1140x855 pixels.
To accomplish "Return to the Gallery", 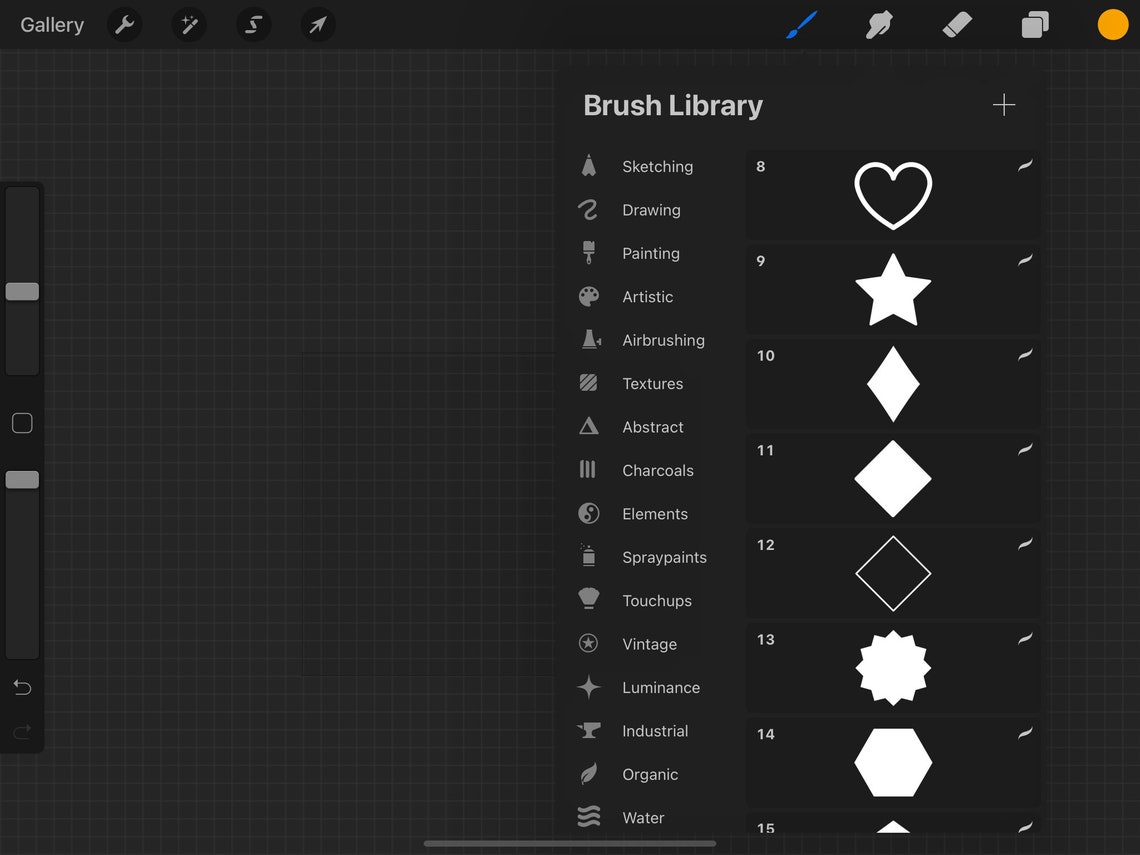I will [x=51, y=24].
